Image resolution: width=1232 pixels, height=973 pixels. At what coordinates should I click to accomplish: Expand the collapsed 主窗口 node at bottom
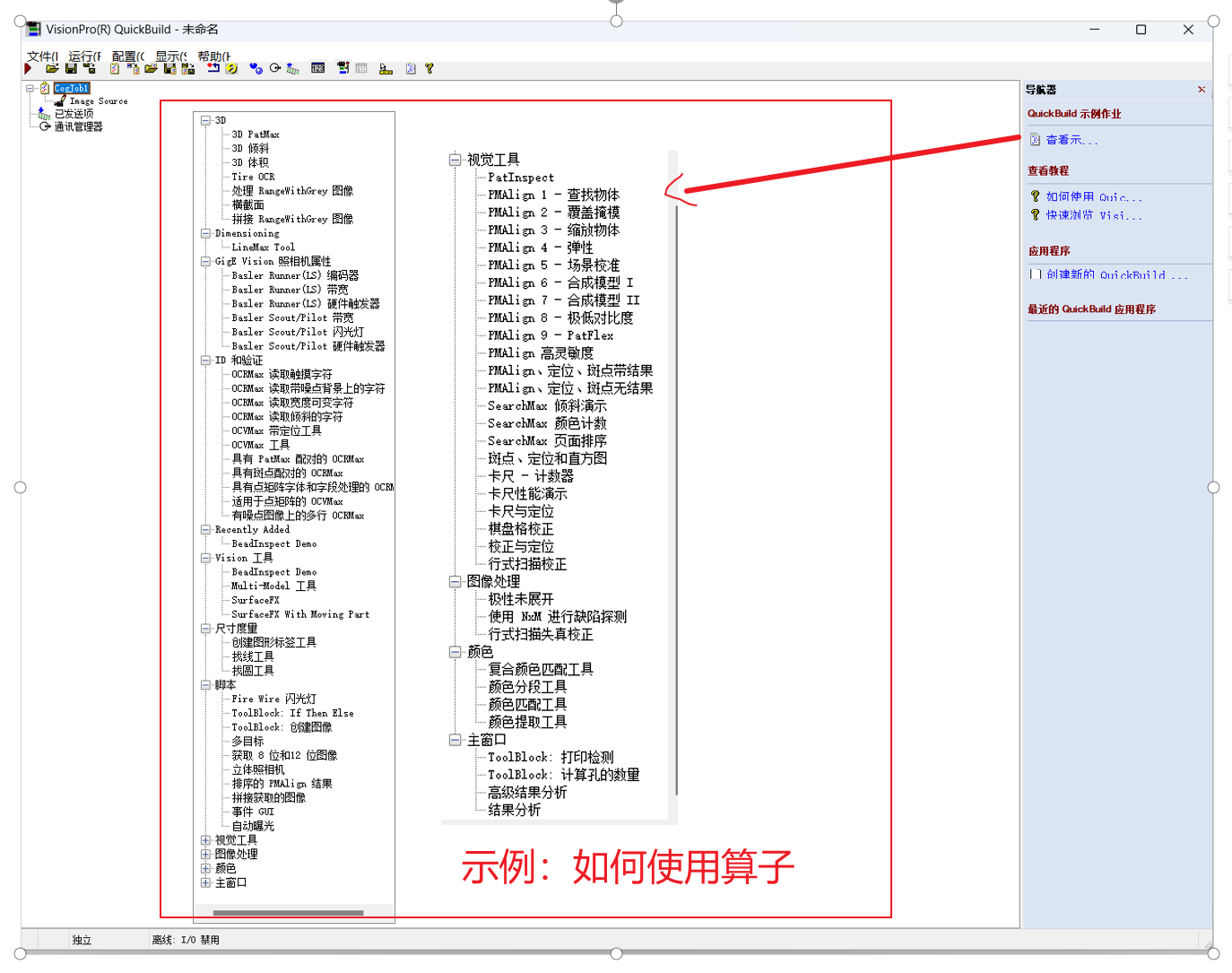click(x=205, y=882)
